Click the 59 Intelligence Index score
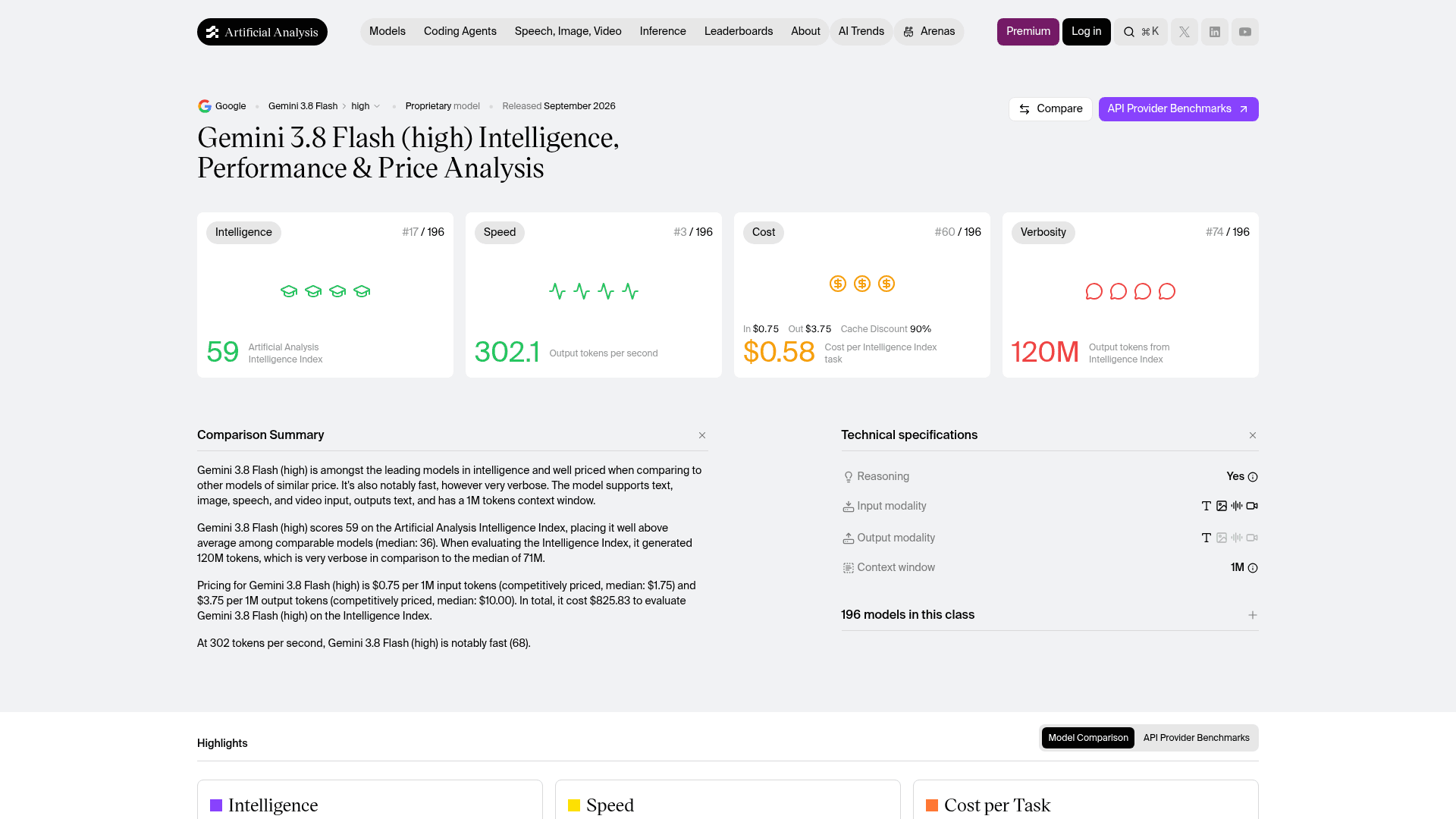The image size is (1456, 819). (x=222, y=353)
